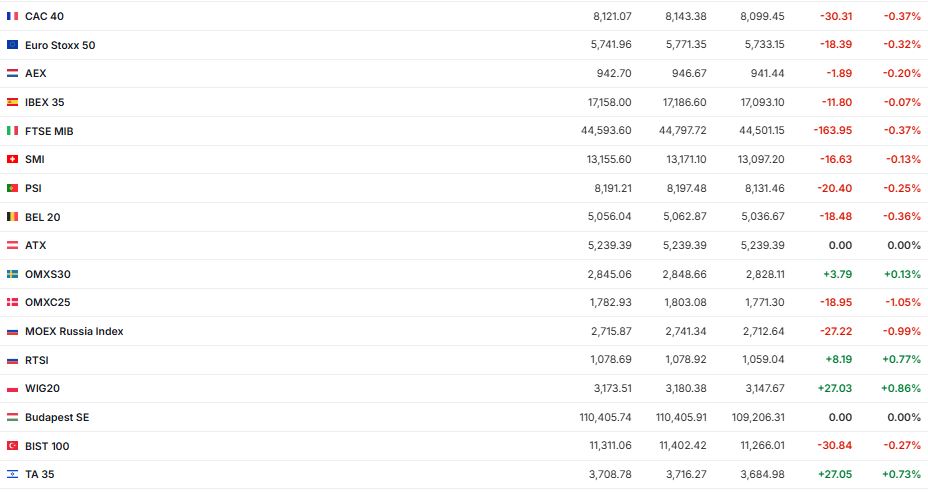Click the Italian flag beside FTSE MIB
Viewport: 928px width, 494px height.
tap(12, 131)
